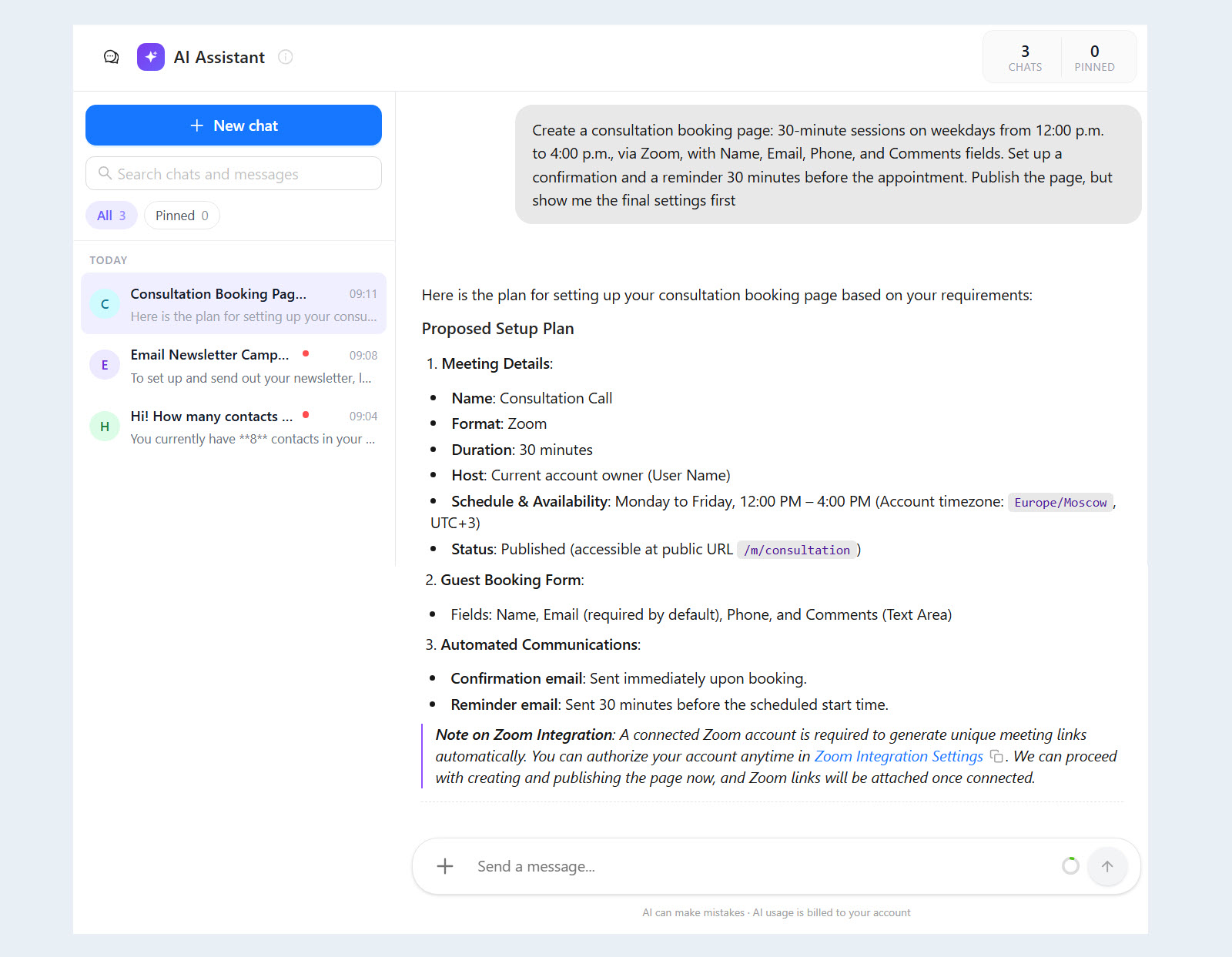Open the Consultation Booking Page chat
The image size is (1232, 957).
(233, 304)
